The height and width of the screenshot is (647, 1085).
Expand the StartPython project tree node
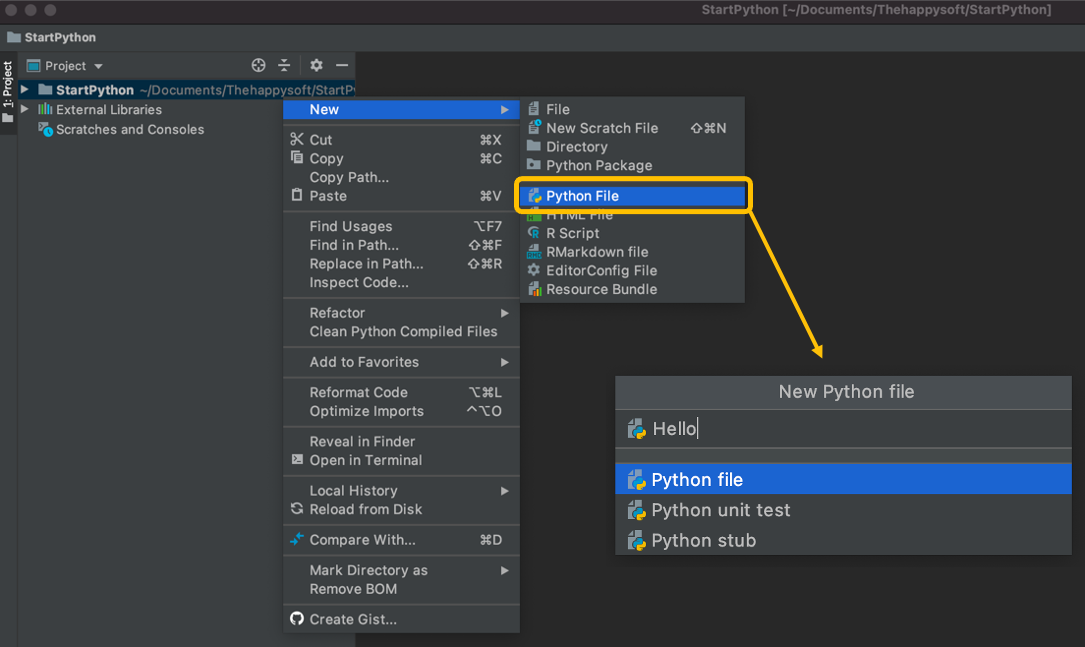[x=24, y=89]
